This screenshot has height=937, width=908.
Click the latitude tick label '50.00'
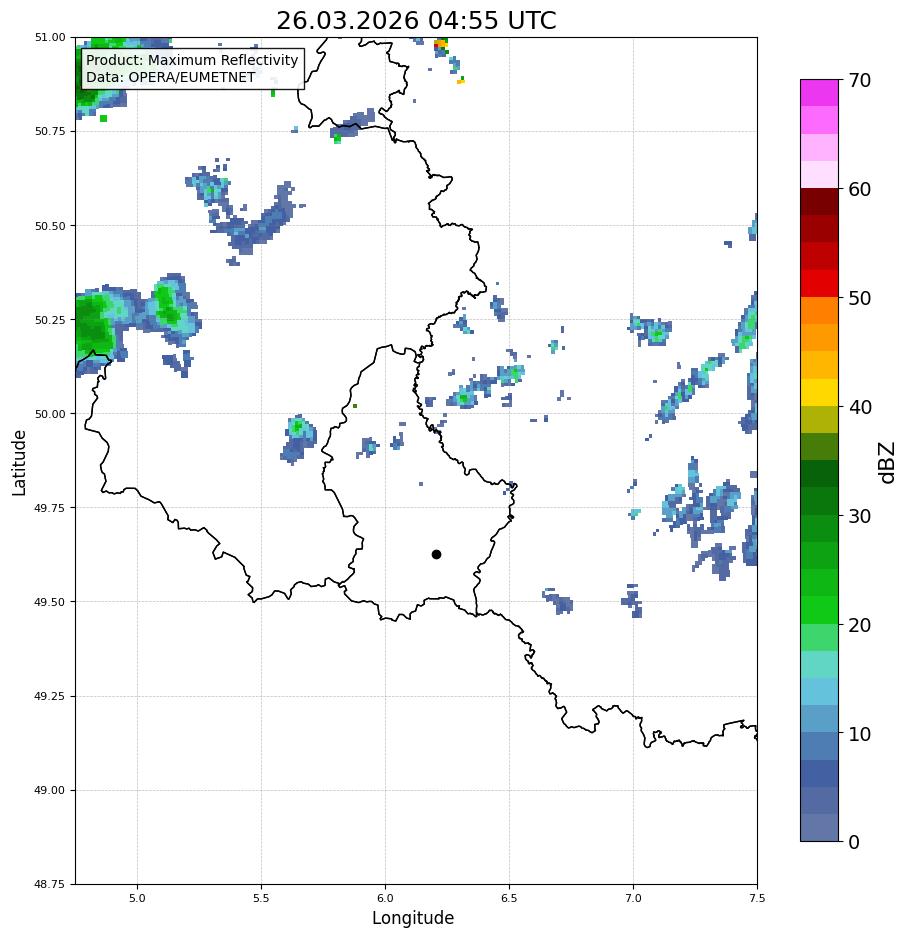coord(50,414)
